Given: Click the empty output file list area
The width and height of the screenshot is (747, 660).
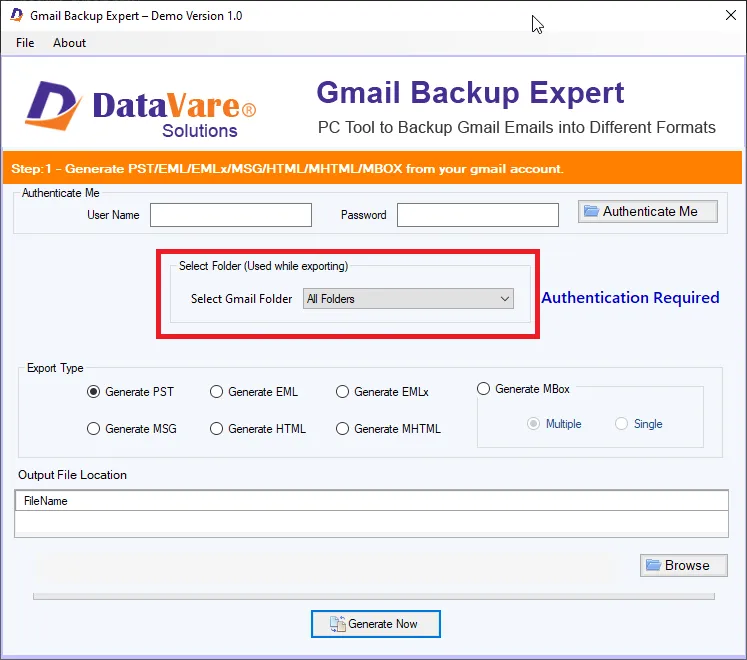Looking at the screenshot, I should [x=372, y=523].
